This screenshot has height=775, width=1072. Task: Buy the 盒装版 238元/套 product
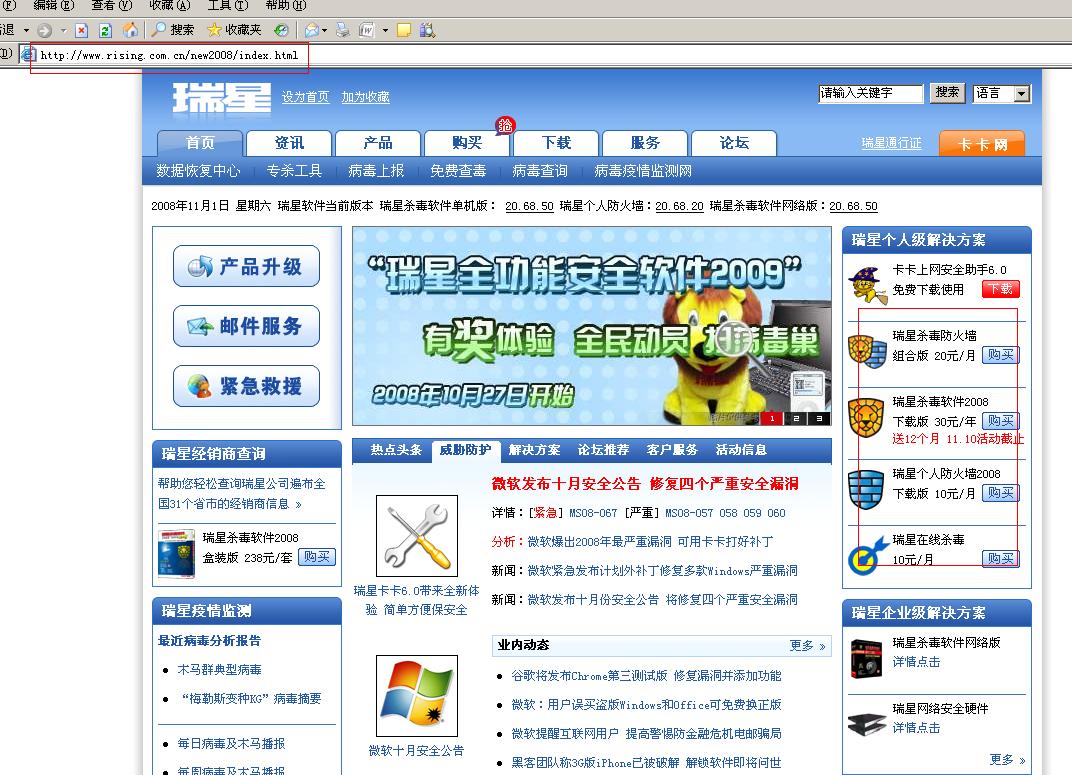(x=317, y=557)
